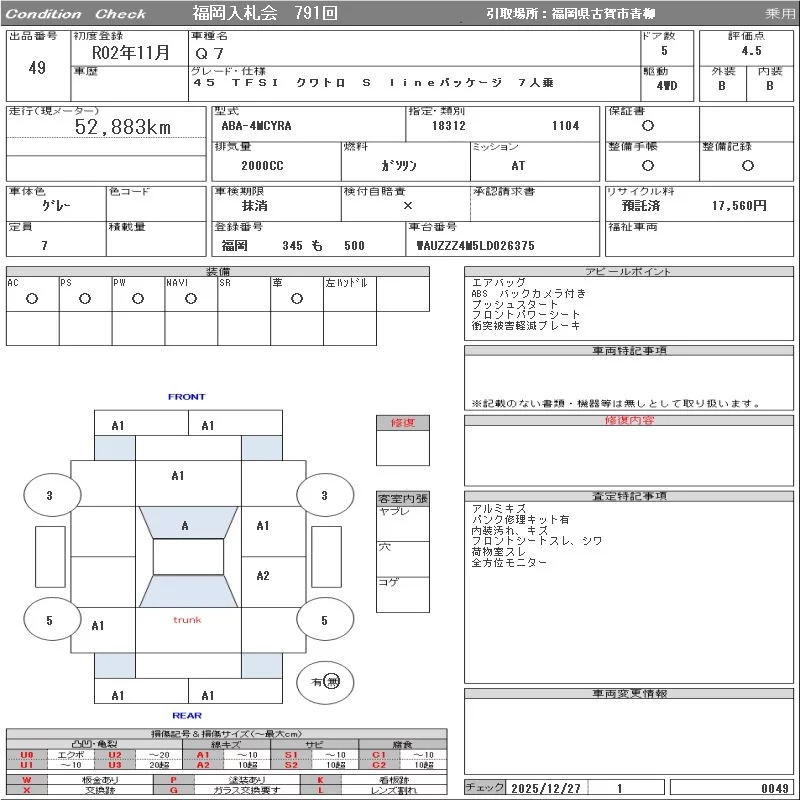
Task: Expand the 客室内張 interior lining panel
Action: click(x=402, y=498)
